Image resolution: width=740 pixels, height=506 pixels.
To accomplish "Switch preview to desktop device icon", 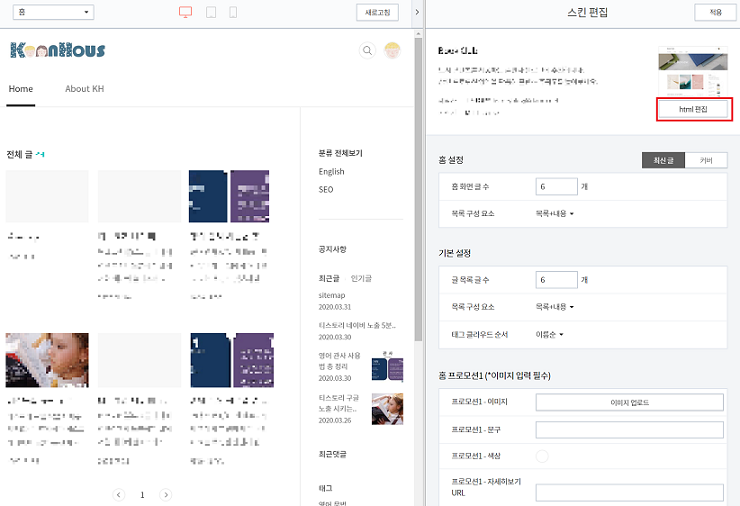I will pyautogui.click(x=185, y=12).
